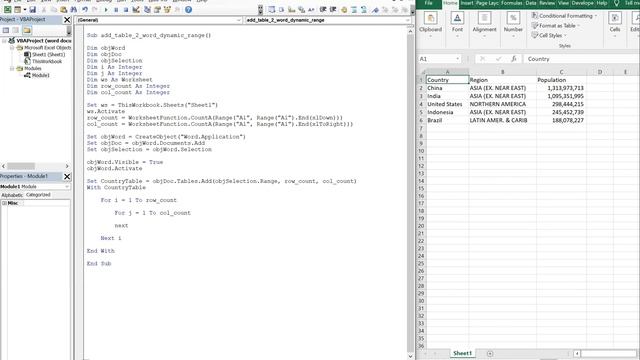Toggle breakpoint with the hand icon
The height and width of the screenshot is (360, 640).
[344, 9]
